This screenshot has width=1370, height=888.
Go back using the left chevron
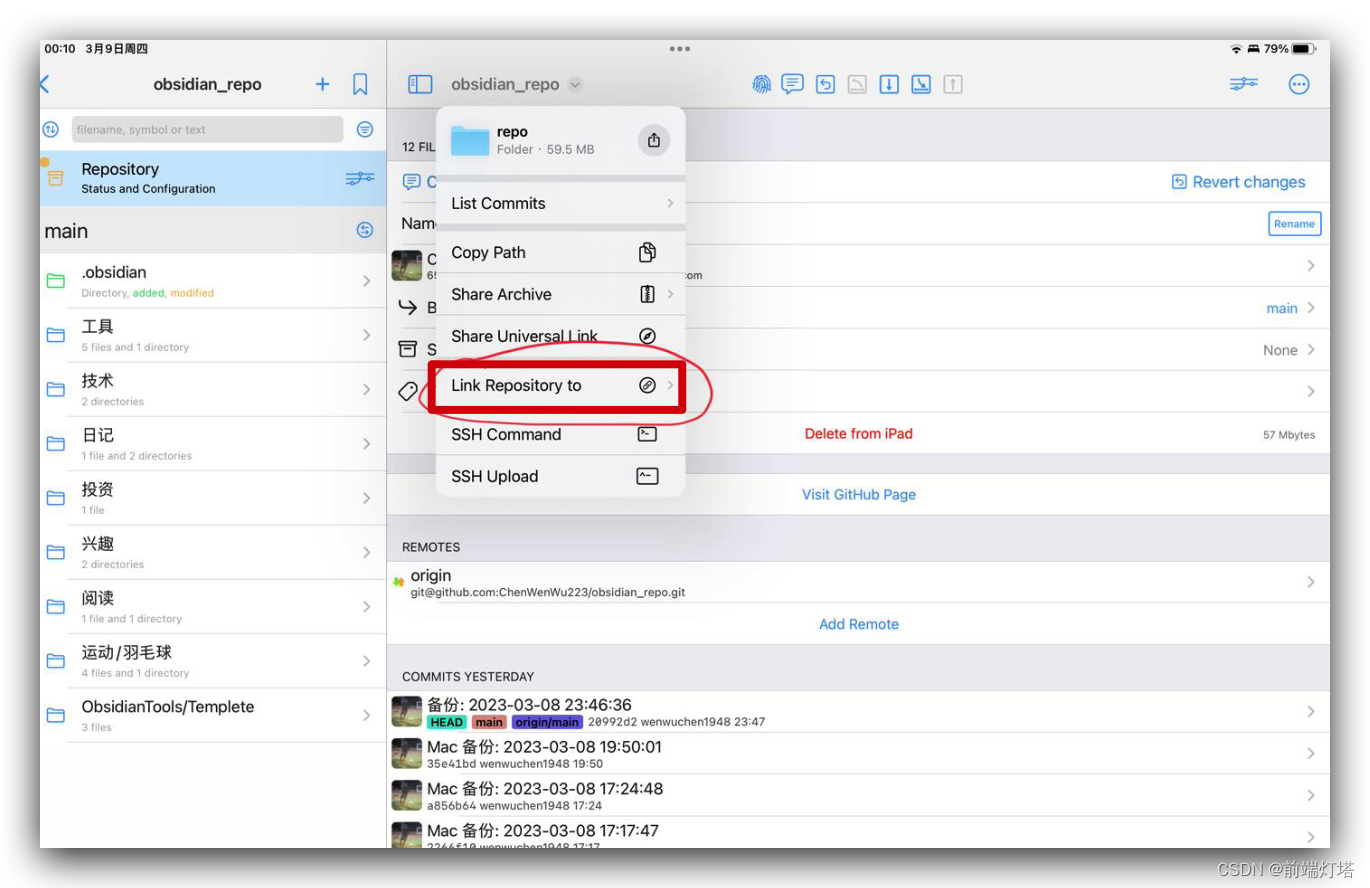coord(44,85)
